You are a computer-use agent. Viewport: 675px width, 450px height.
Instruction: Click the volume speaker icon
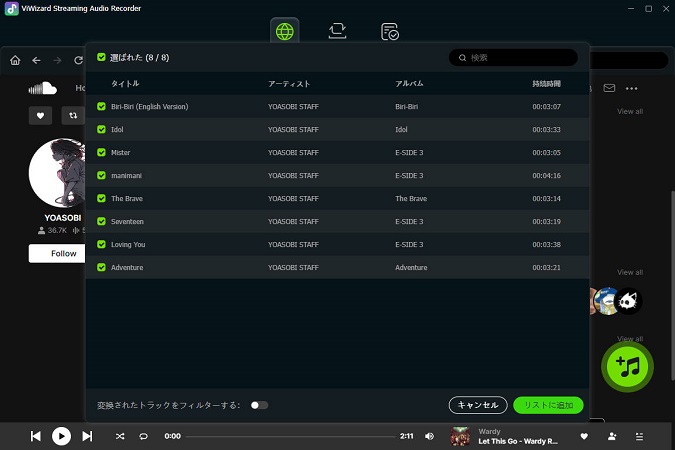pyautogui.click(x=429, y=436)
